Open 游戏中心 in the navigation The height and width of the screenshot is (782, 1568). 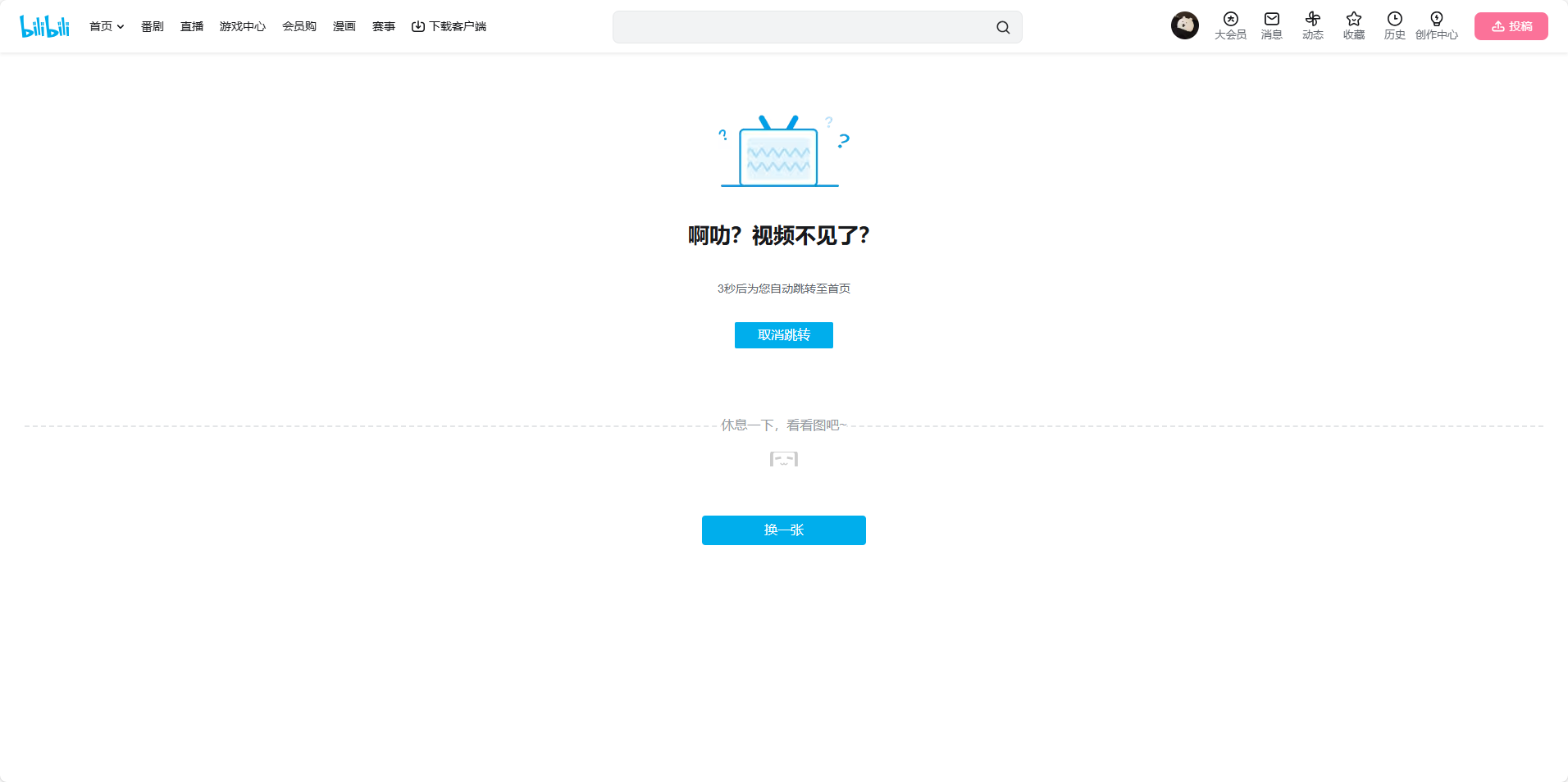coord(242,26)
